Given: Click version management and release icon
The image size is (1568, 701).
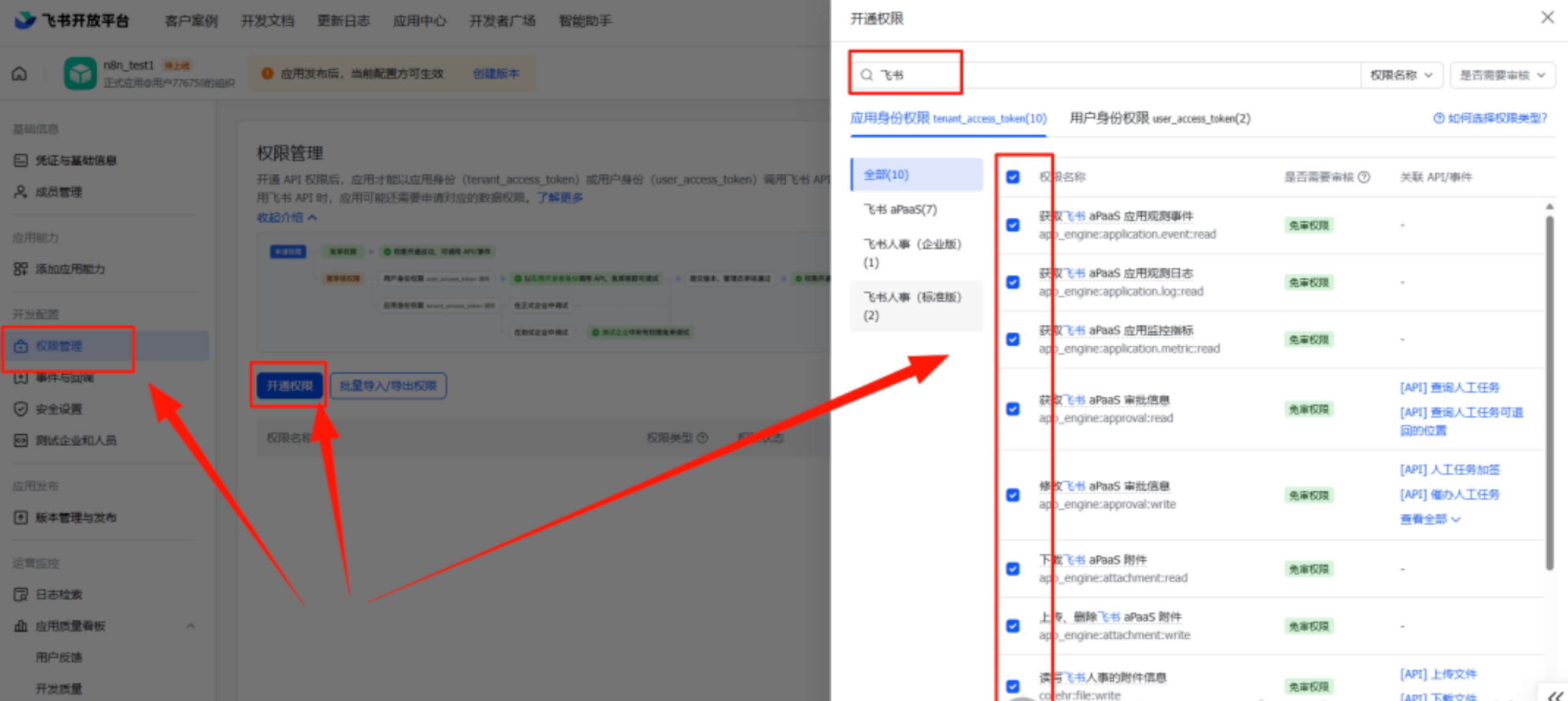Looking at the screenshot, I should (21, 517).
